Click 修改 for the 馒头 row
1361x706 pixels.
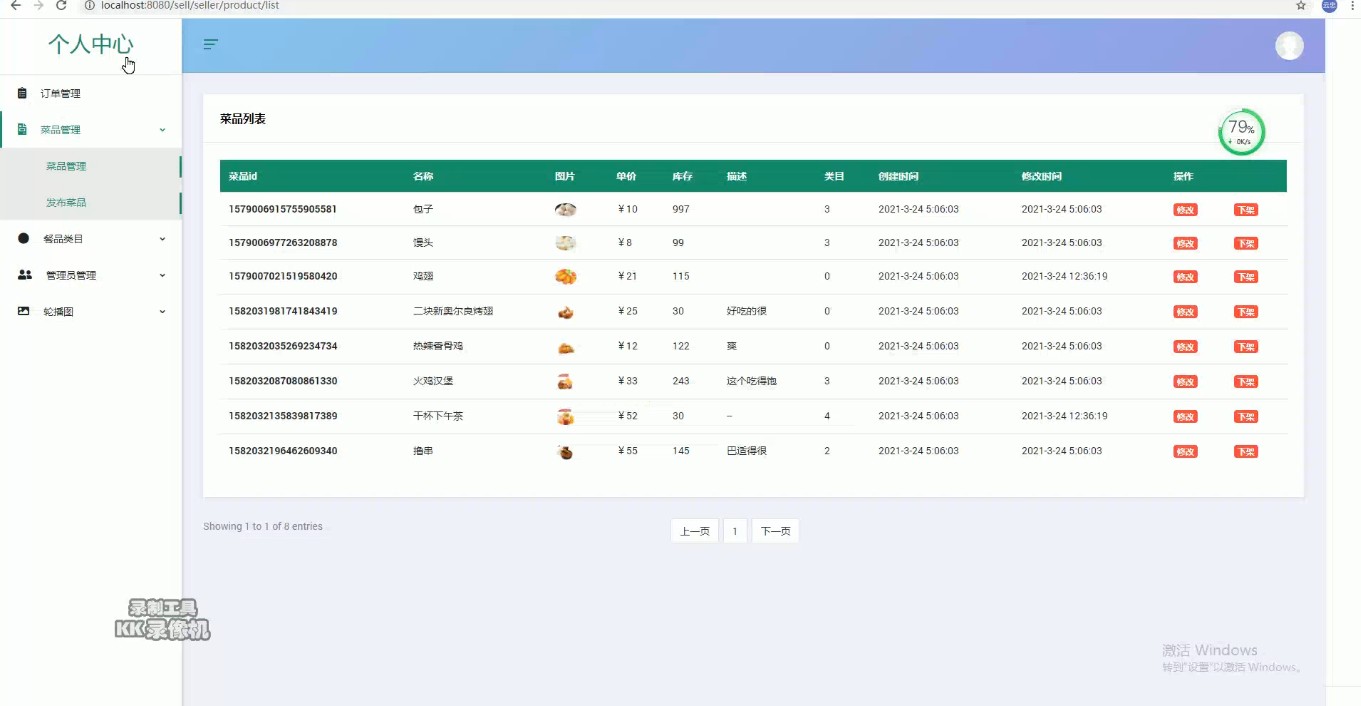point(1185,243)
